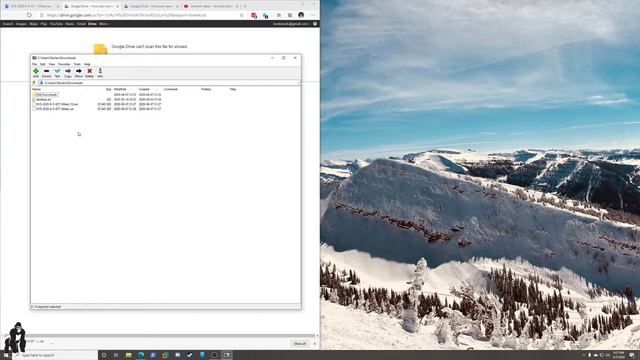
Task: Click the red Delete icon in 7-Zip
Action: (89, 72)
